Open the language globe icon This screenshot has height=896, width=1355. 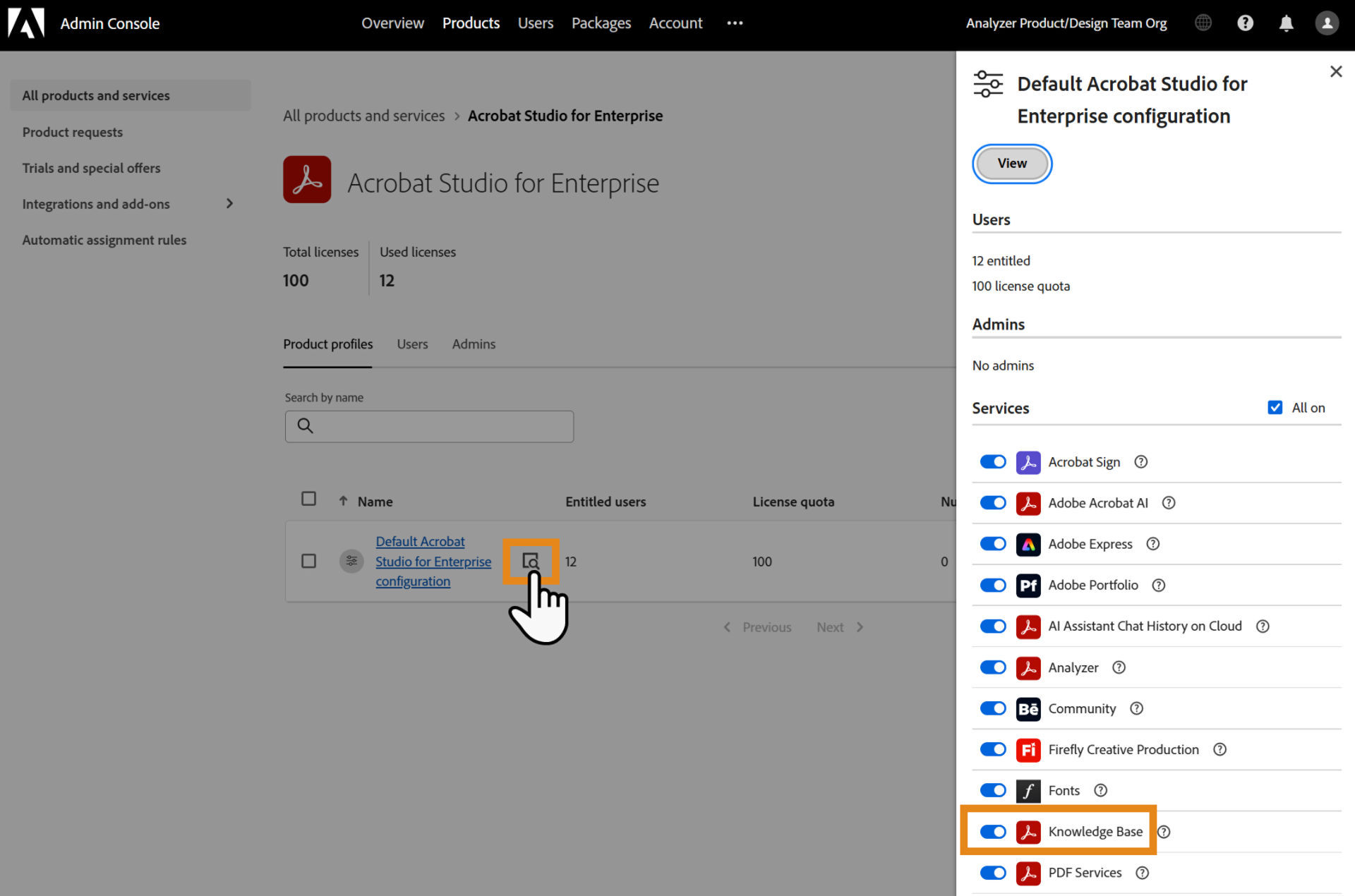click(1203, 23)
